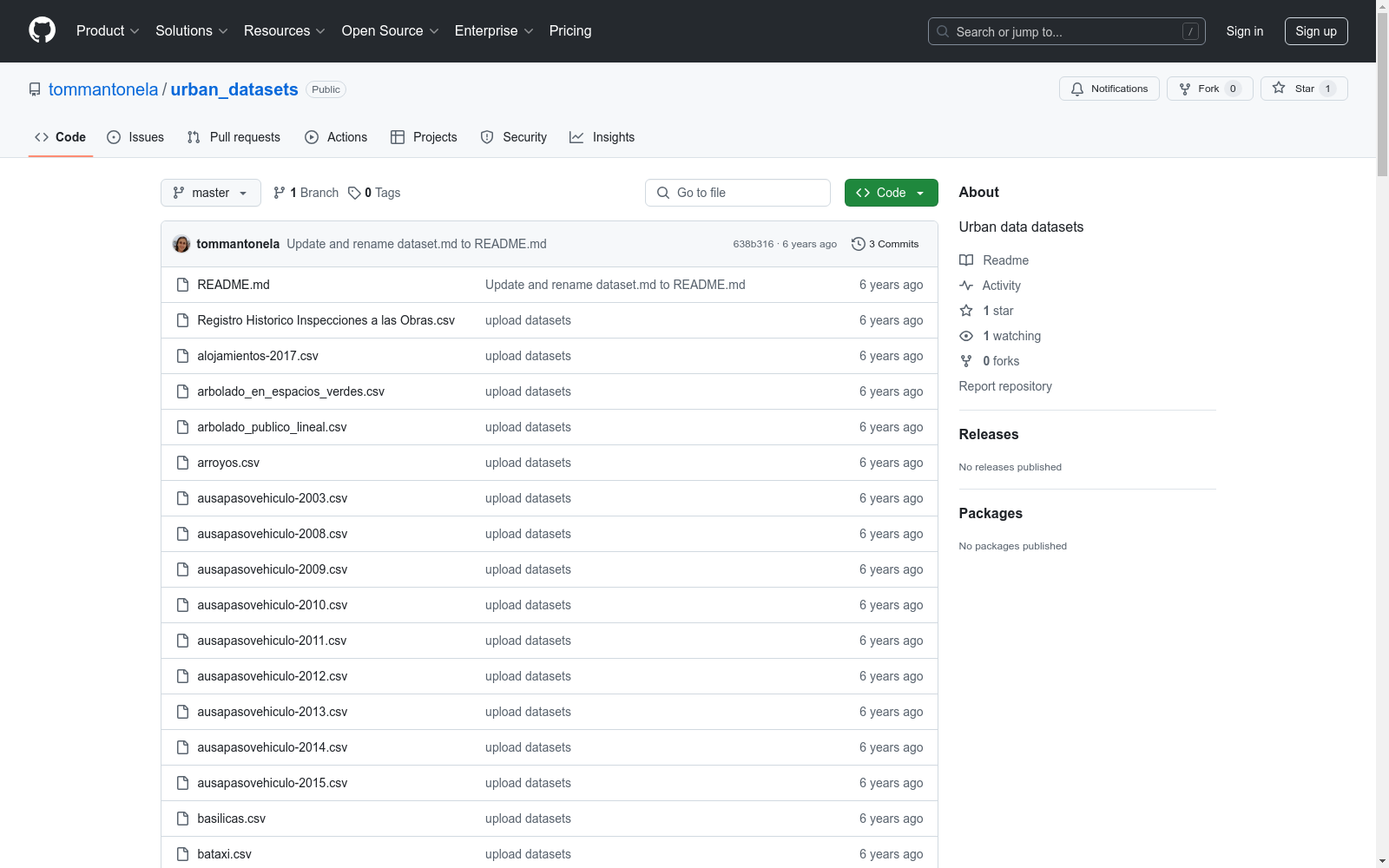Click the repository icon beside tommantonela
The height and width of the screenshot is (868, 1389).
pyautogui.click(x=35, y=89)
